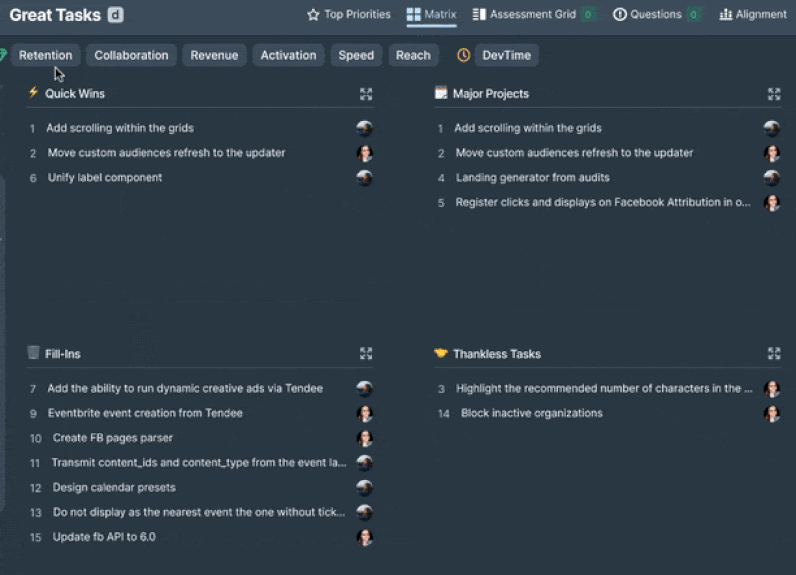
Task: Expand the Fill-Ins quadrant
Action: (x=366, y=354)
